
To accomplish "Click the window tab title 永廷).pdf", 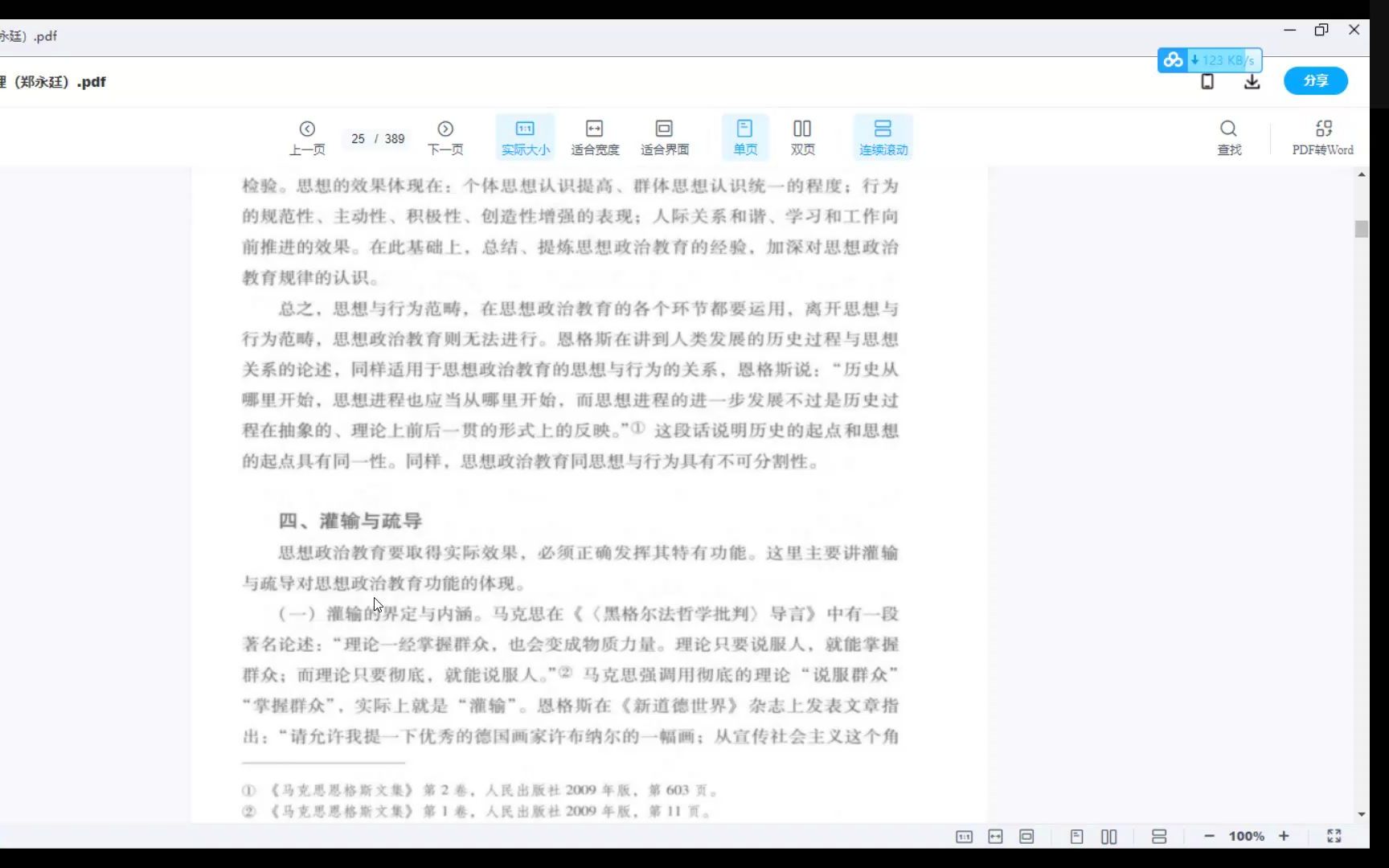I will tap(29, 36).
